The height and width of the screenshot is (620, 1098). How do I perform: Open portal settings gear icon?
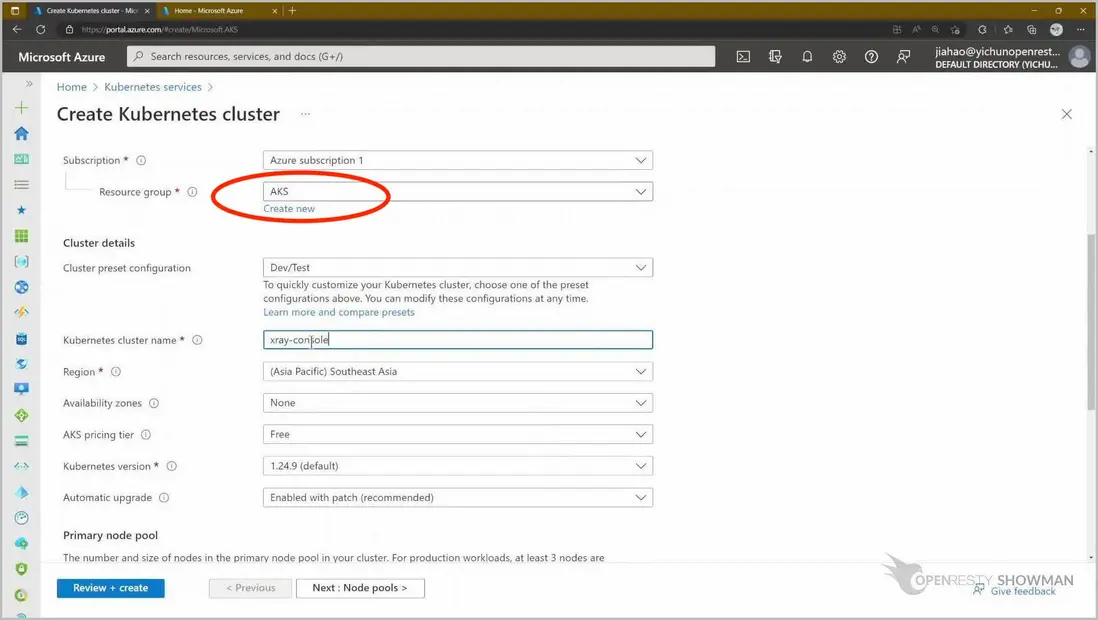839,57
